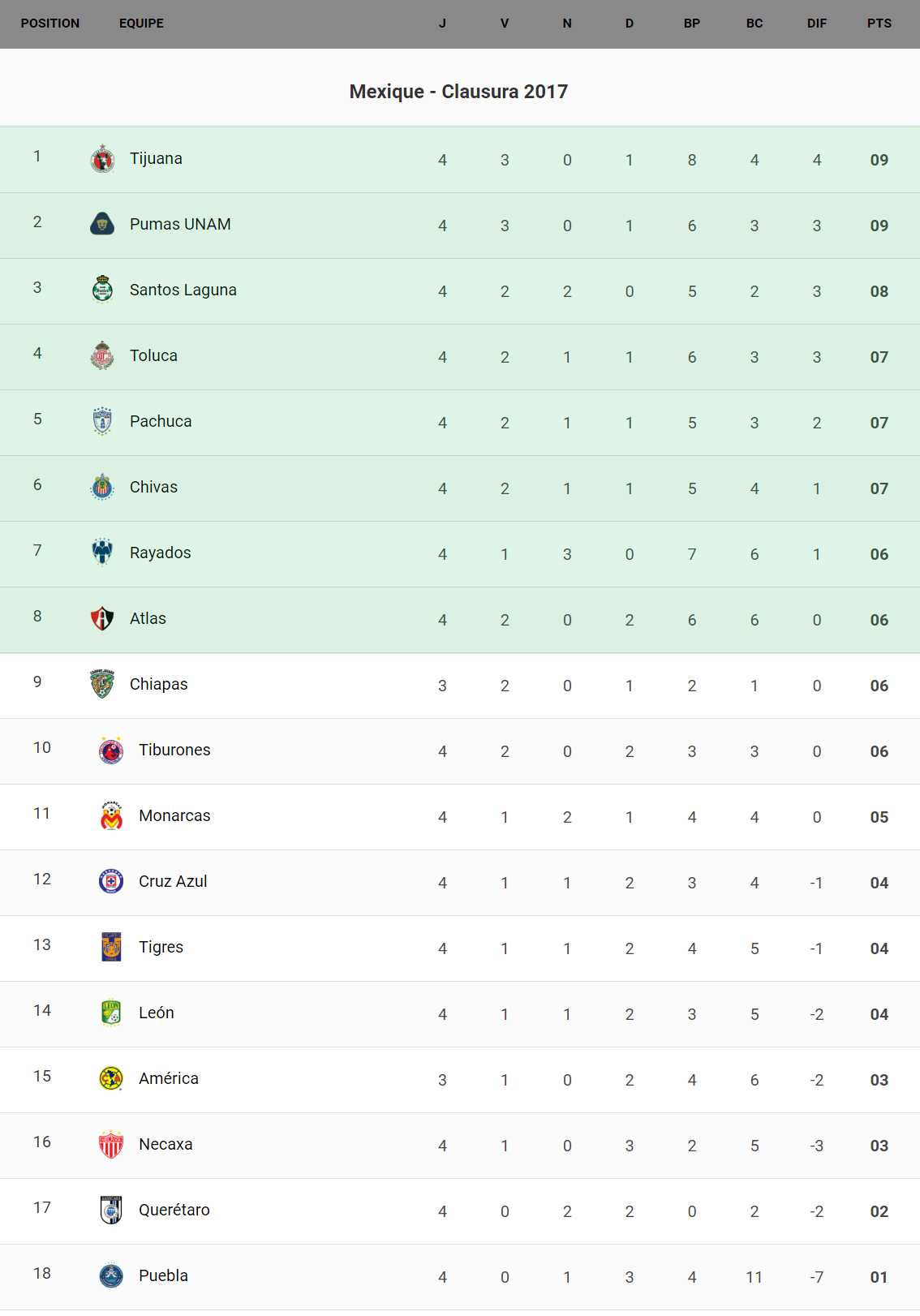
Task: Click the POSITION column header
Action: tap(50, 24)
